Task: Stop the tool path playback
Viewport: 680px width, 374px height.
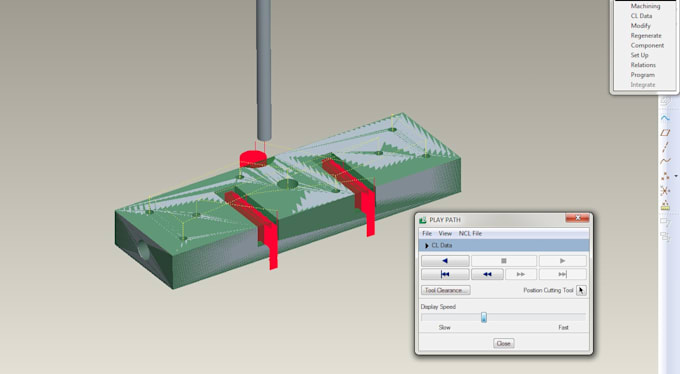Action: 503,261
